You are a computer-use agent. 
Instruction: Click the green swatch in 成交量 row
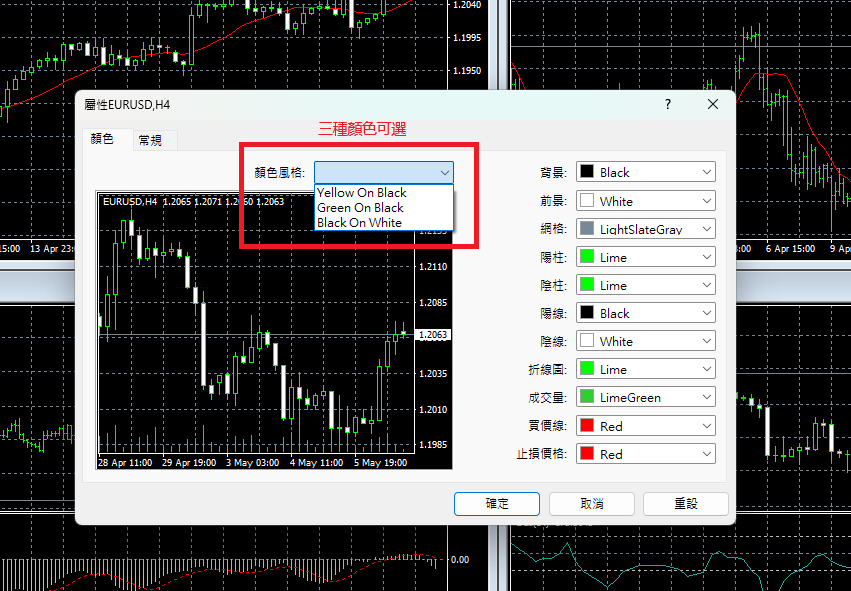point(587,397)
